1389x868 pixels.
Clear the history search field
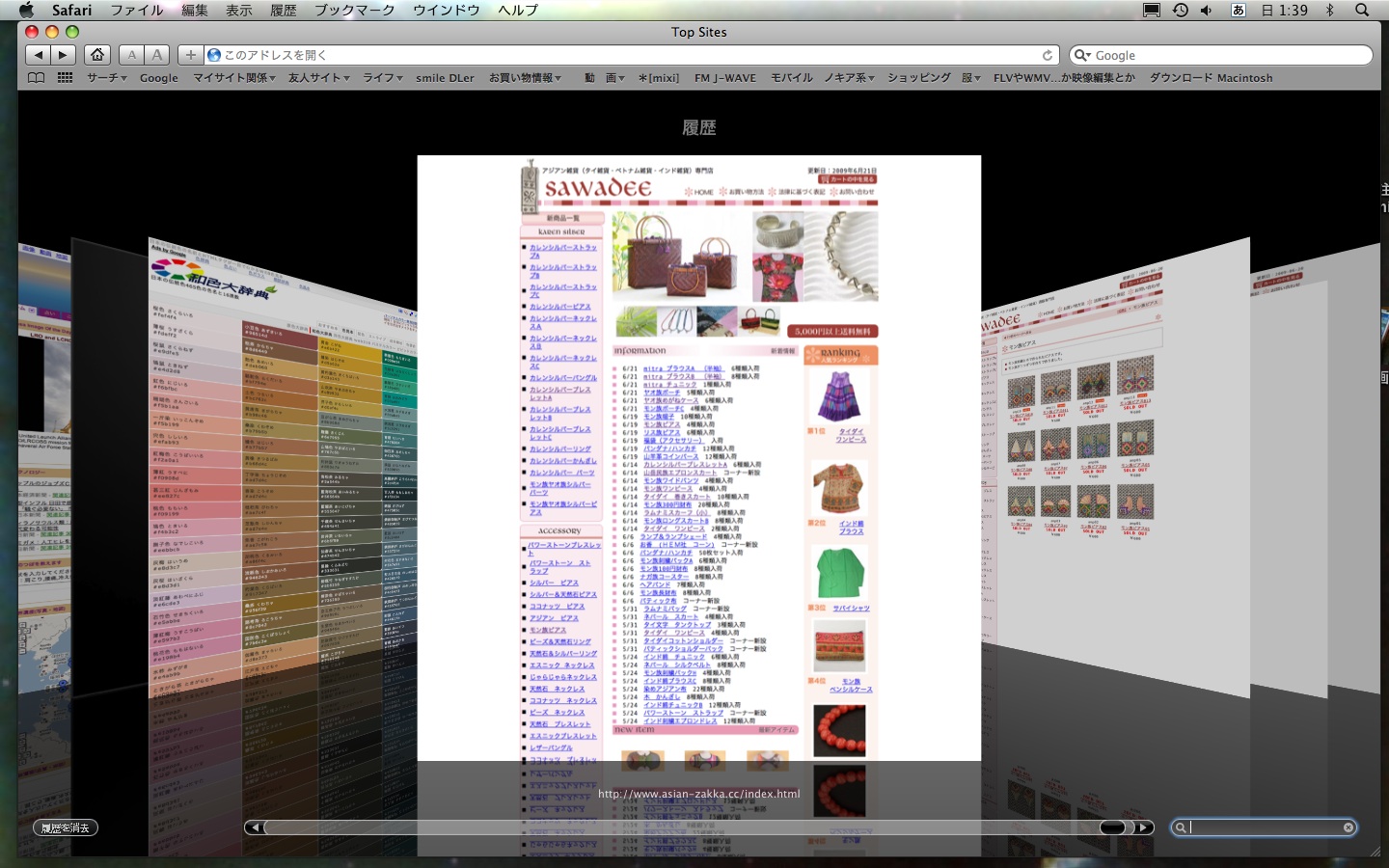[x=1348, y=827]
